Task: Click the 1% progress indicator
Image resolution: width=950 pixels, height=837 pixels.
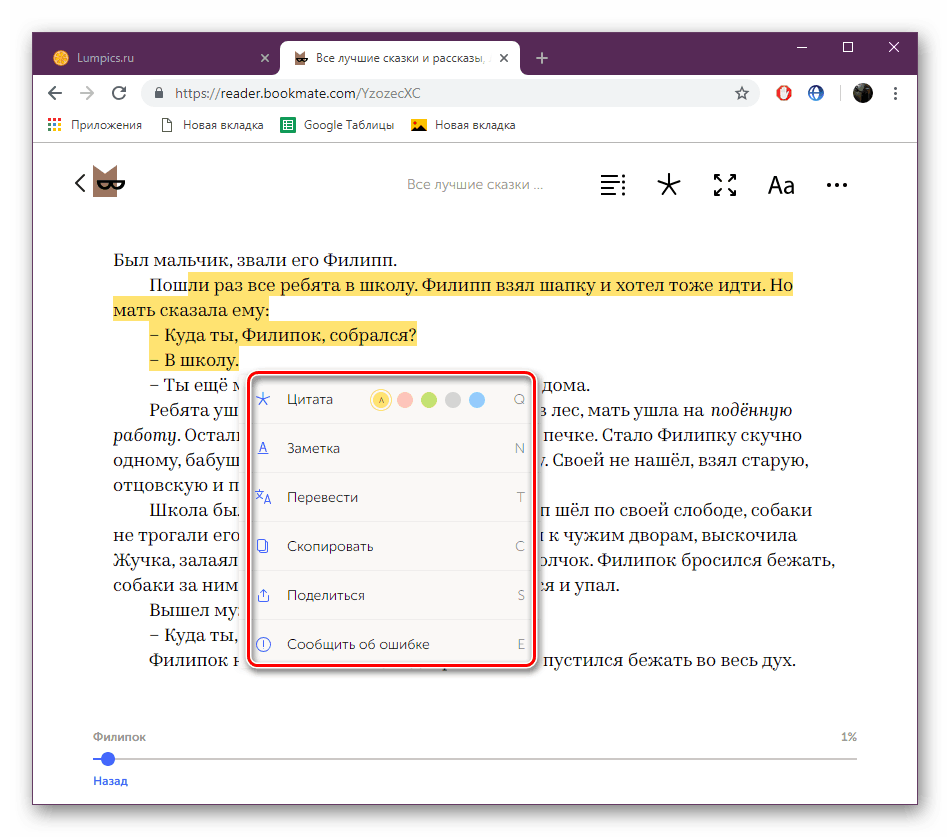Action: 848,736
